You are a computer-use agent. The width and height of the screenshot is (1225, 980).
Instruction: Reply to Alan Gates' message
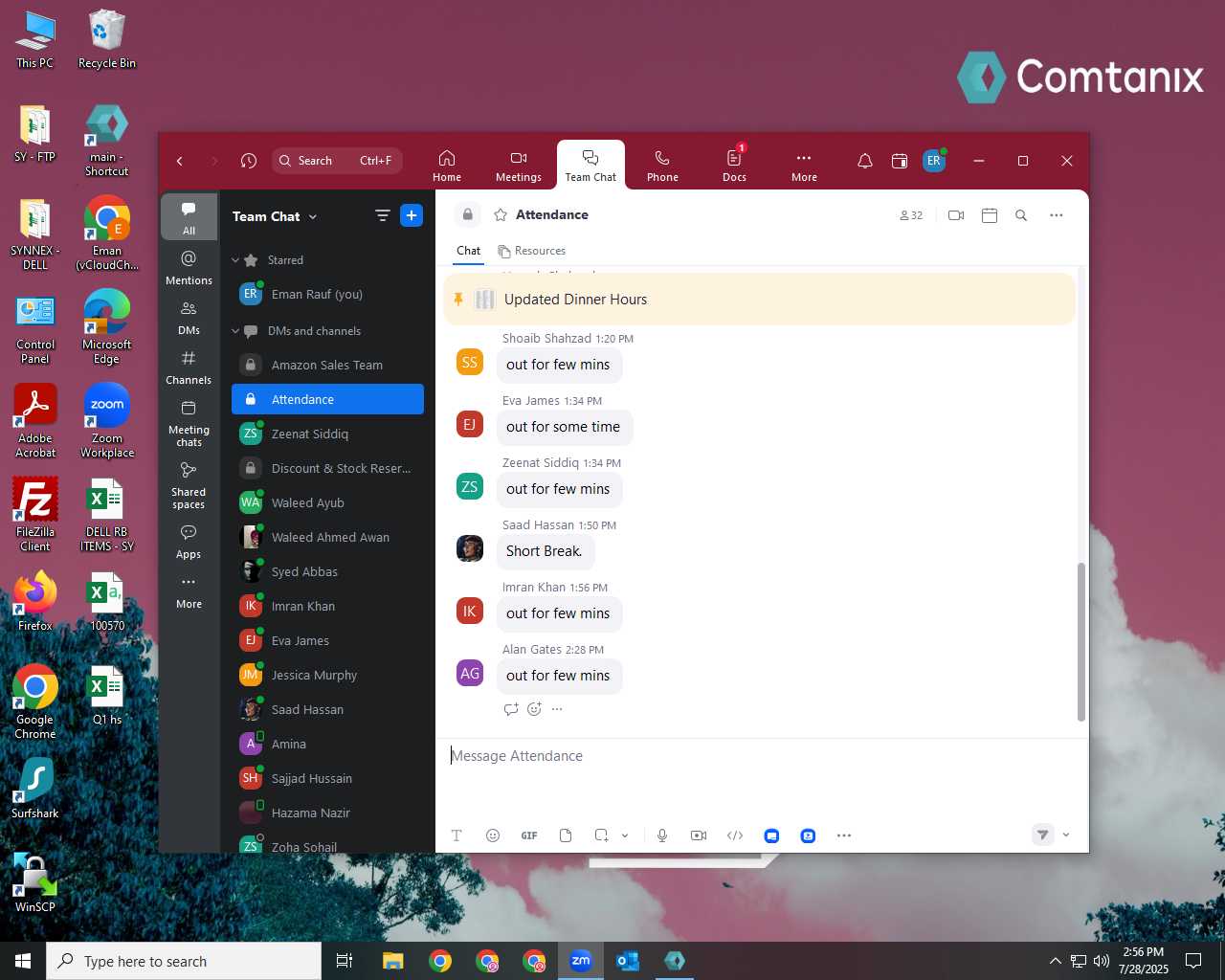(x=510, y=709)
